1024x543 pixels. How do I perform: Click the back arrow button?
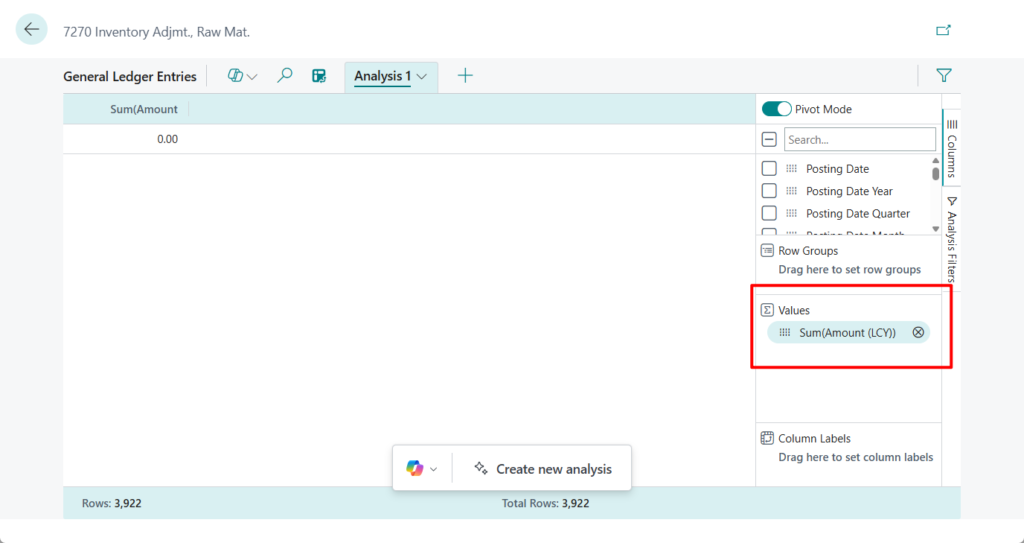click(x=31, y=30)
